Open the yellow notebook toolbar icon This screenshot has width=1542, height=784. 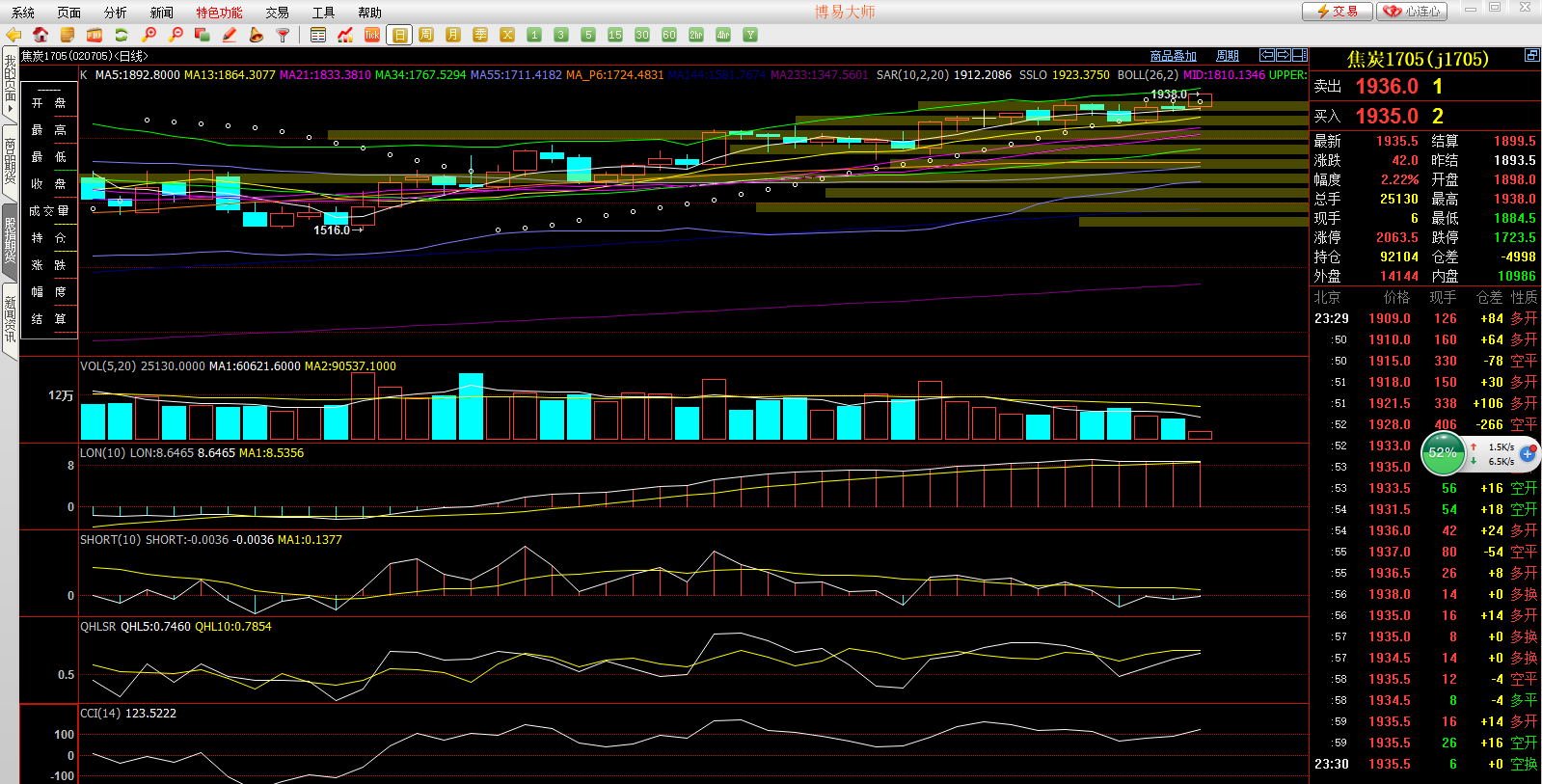coord(68,35)
